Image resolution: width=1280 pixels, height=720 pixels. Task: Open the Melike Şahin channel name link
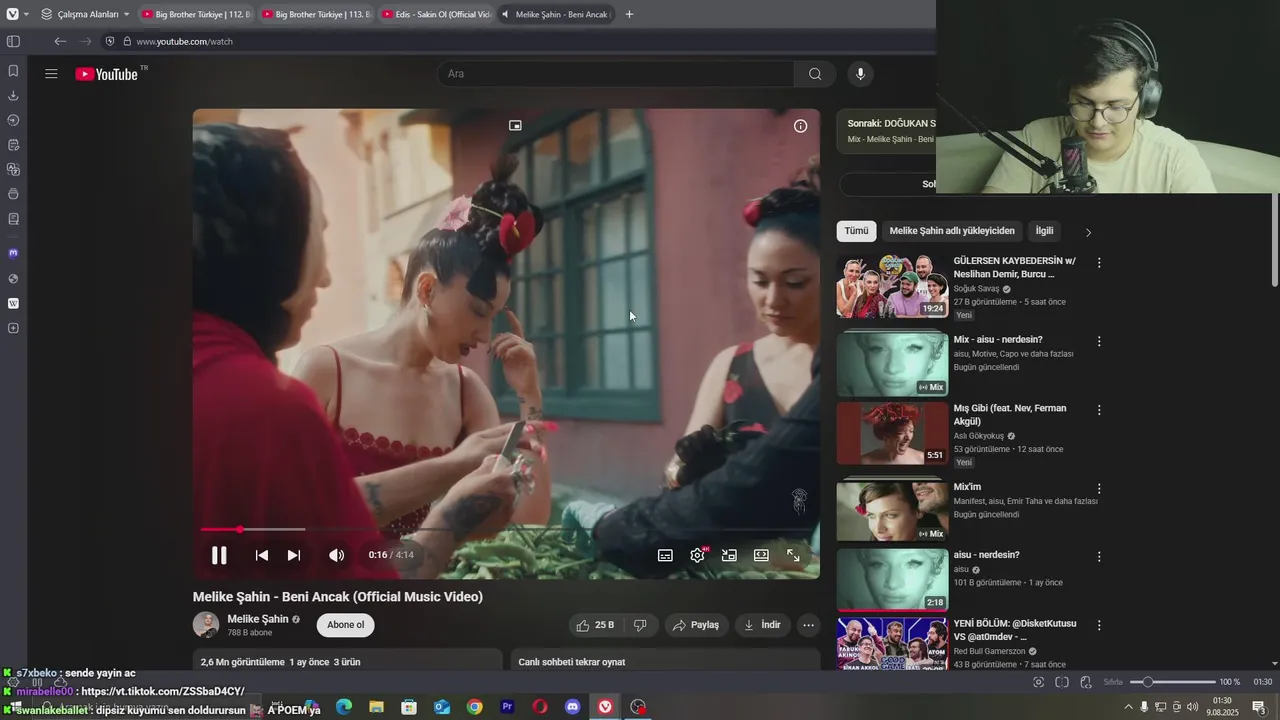click(x=258, y=619)
